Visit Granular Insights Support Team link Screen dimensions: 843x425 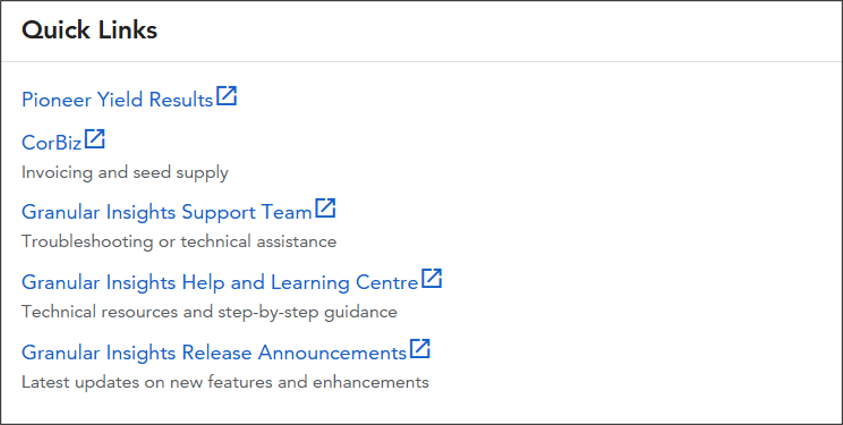167,213
